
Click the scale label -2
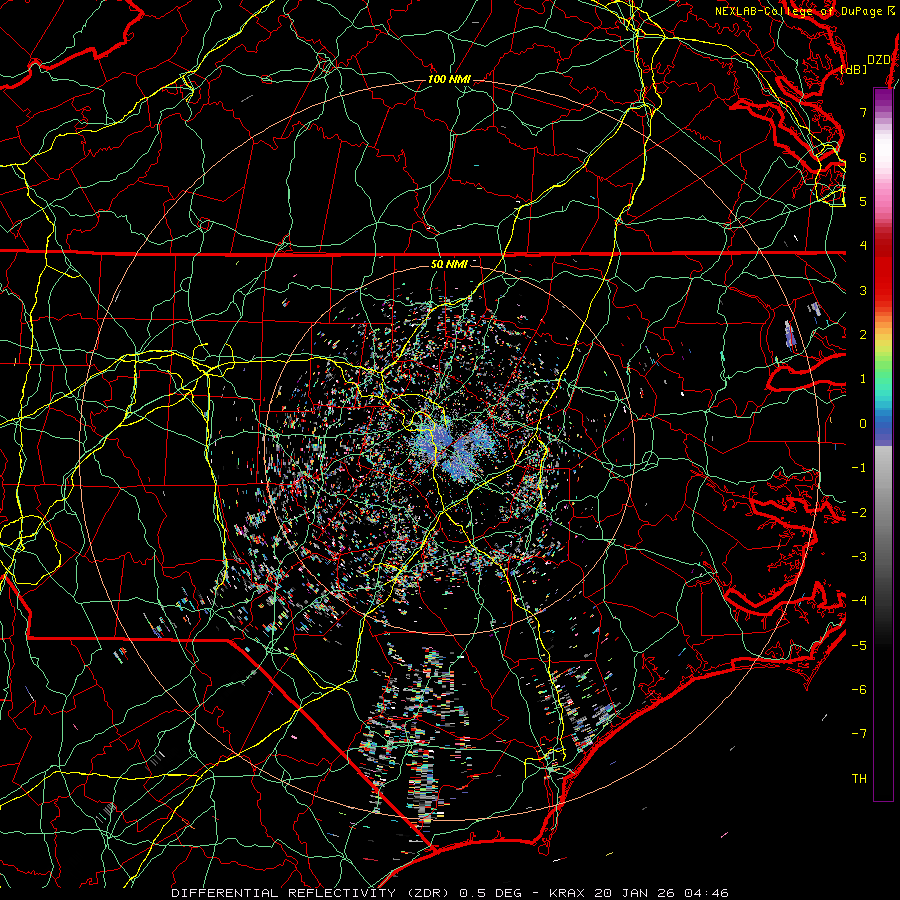click(x=859, y=512)
